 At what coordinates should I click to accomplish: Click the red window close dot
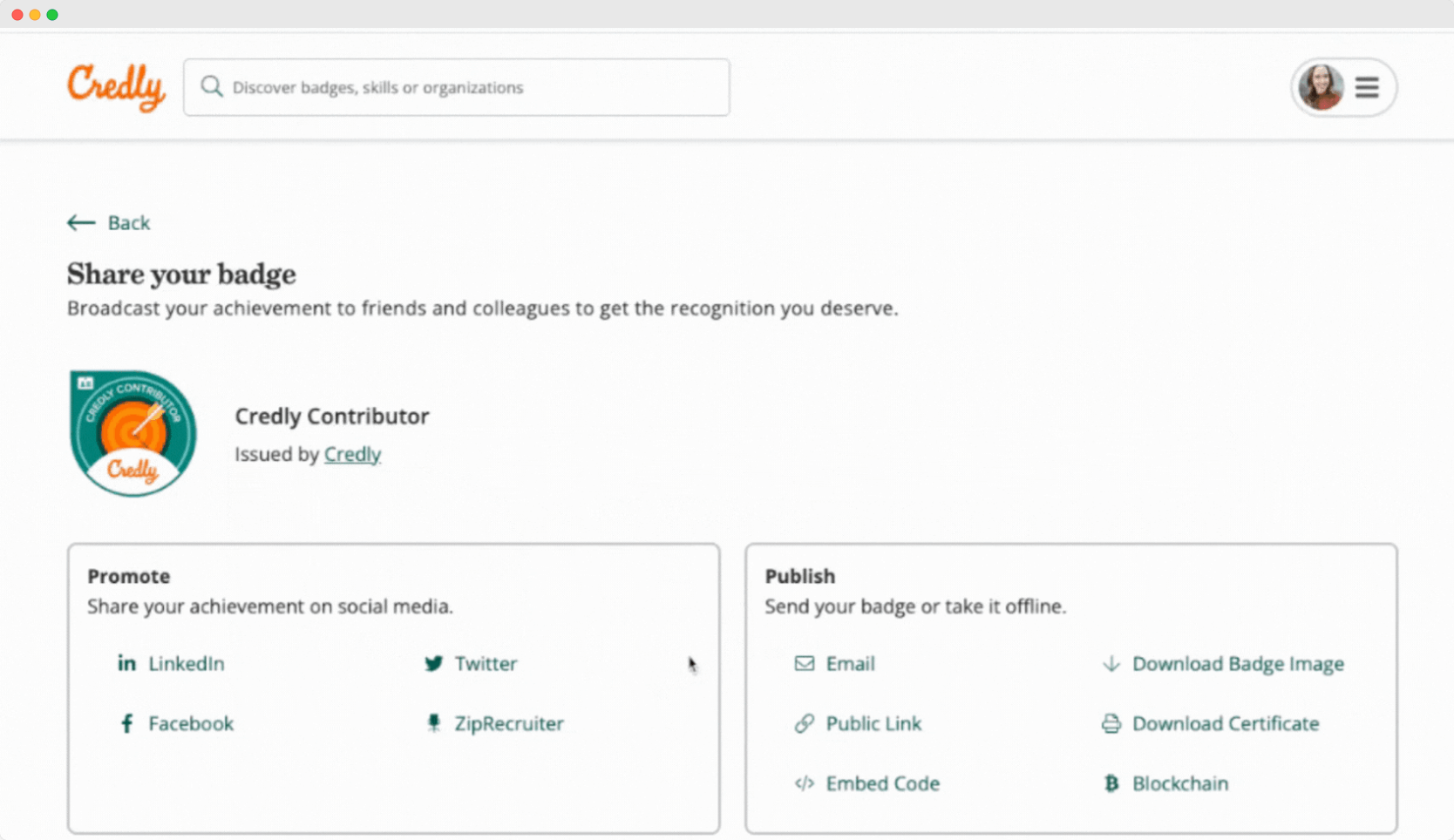pos(17,15)
